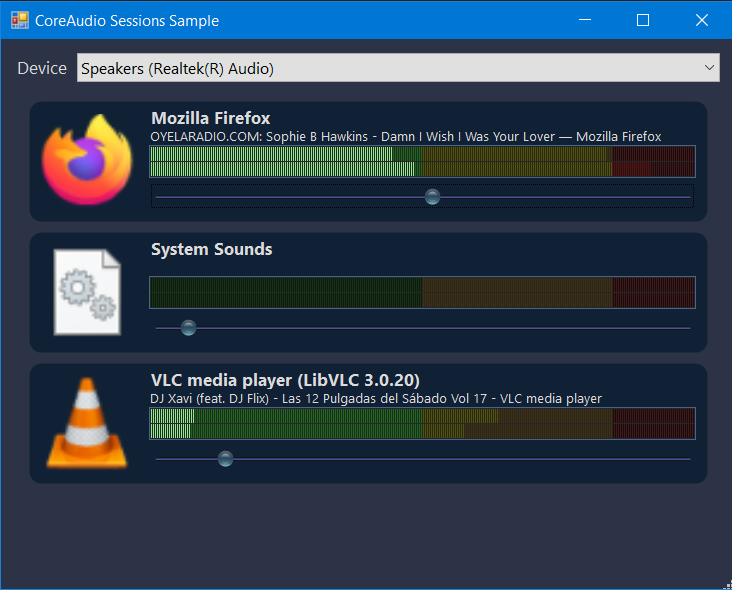Click the VLC traffic cone icon
The height and width of the screenshot is (590, 732).
point(87,422)
